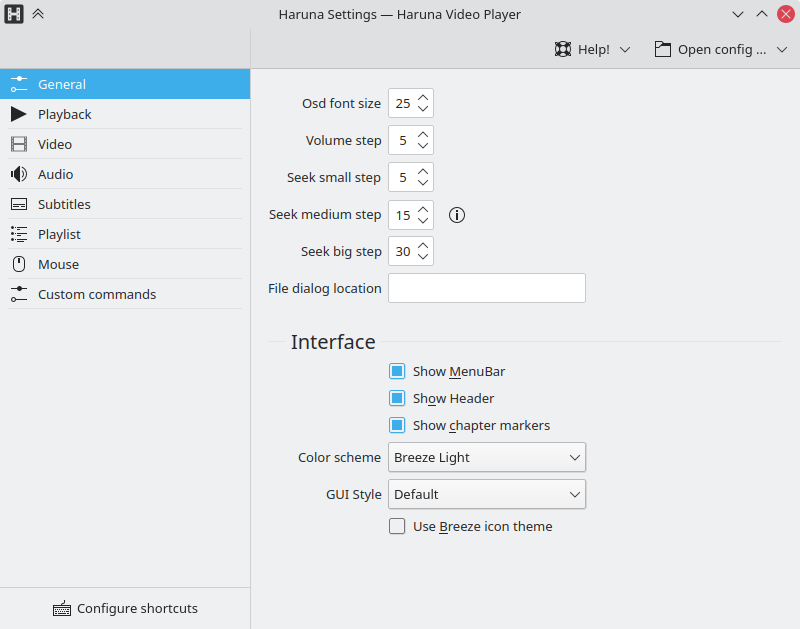Image resolution: width=800 pixels, height=629 pixels.
Task: Disable the Show MenuBar checkbox
Action: (397, 371)
